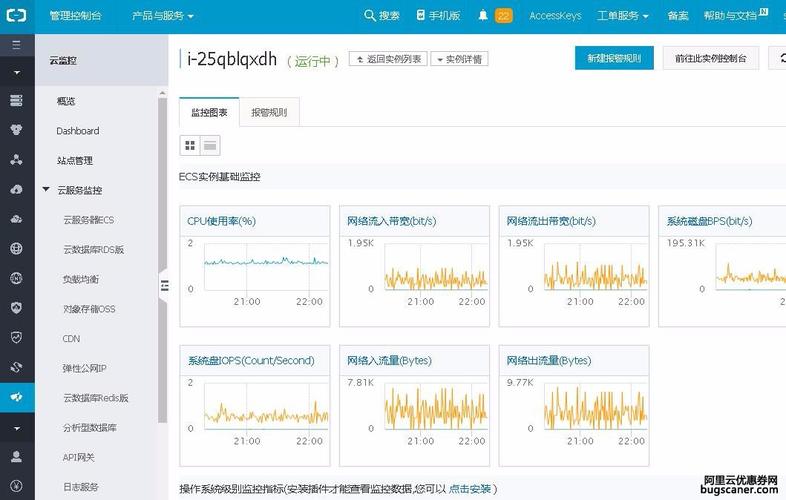Select API网关 in the left menu
786x500 pixels.
(79, 457)
